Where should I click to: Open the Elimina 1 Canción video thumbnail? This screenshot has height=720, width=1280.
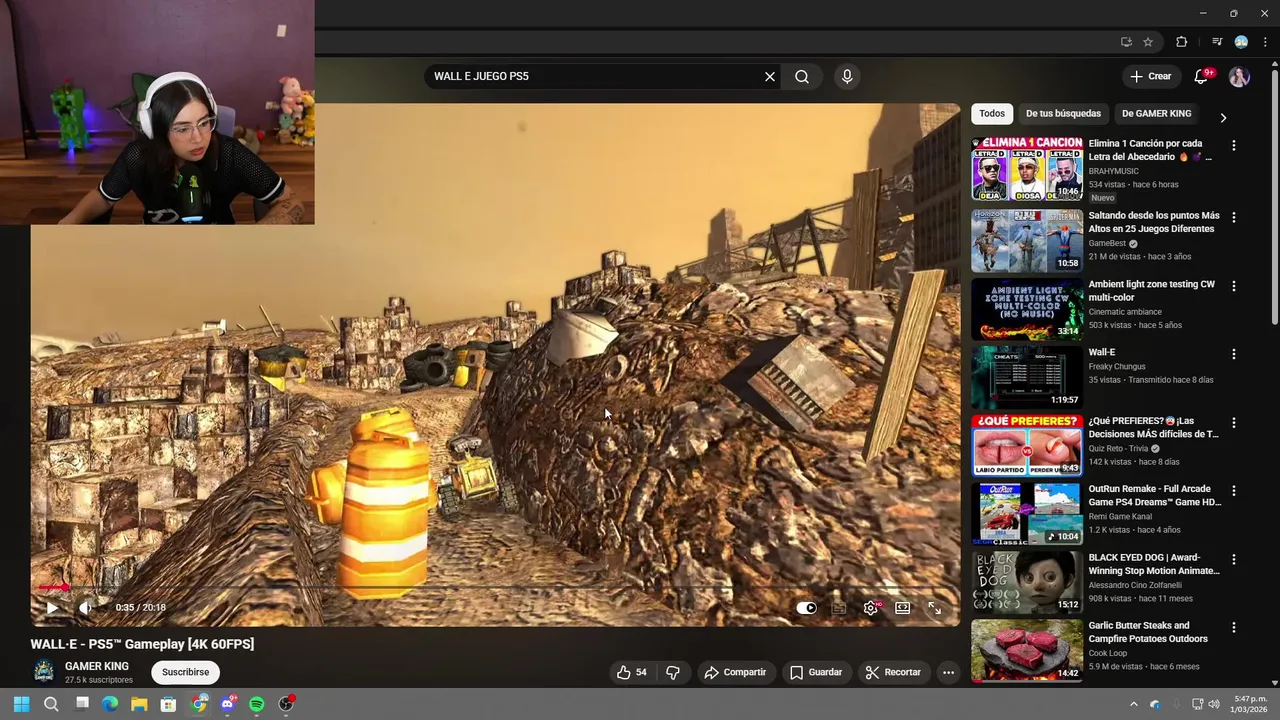1027,169
